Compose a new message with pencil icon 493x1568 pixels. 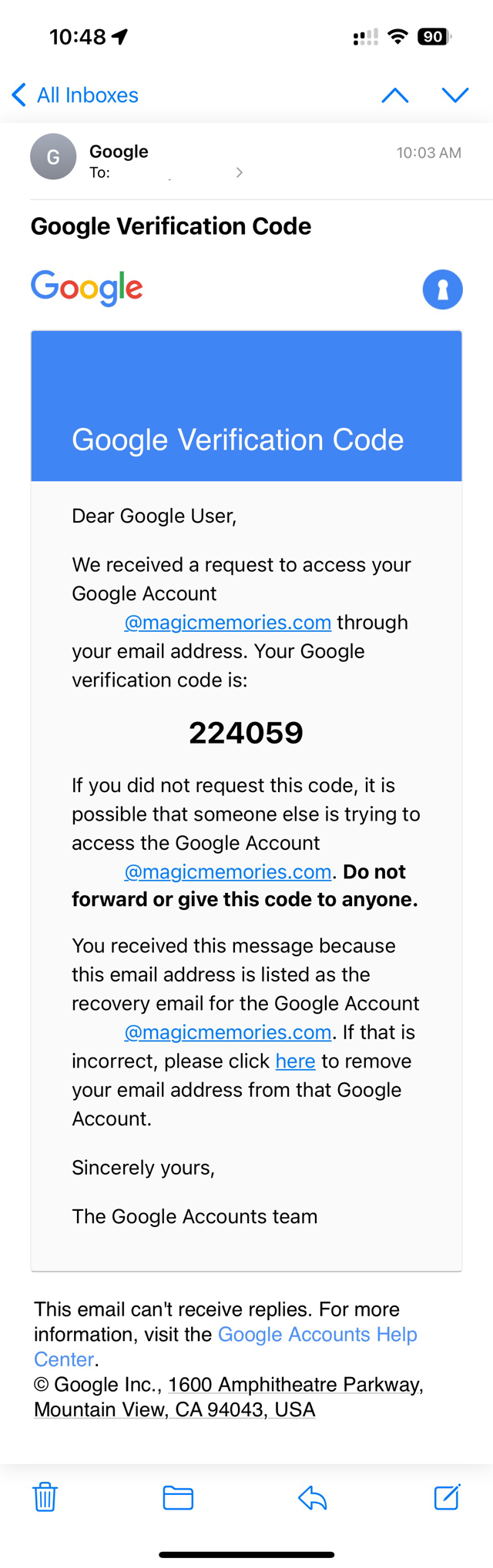(447, 1496)
